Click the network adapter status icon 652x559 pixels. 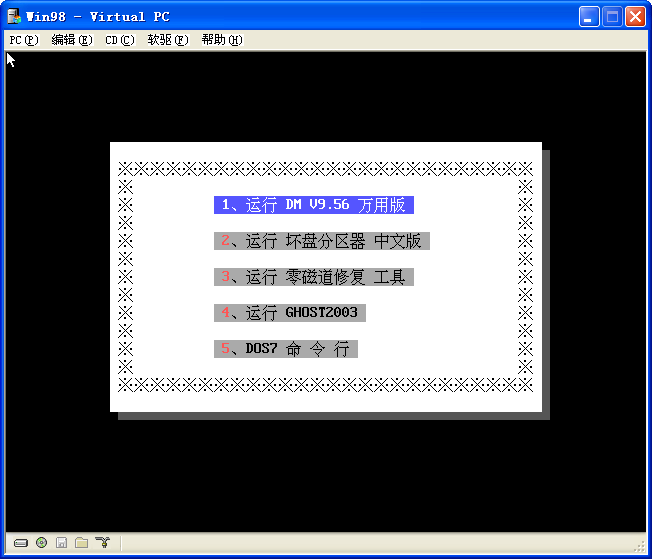[102, 542]
